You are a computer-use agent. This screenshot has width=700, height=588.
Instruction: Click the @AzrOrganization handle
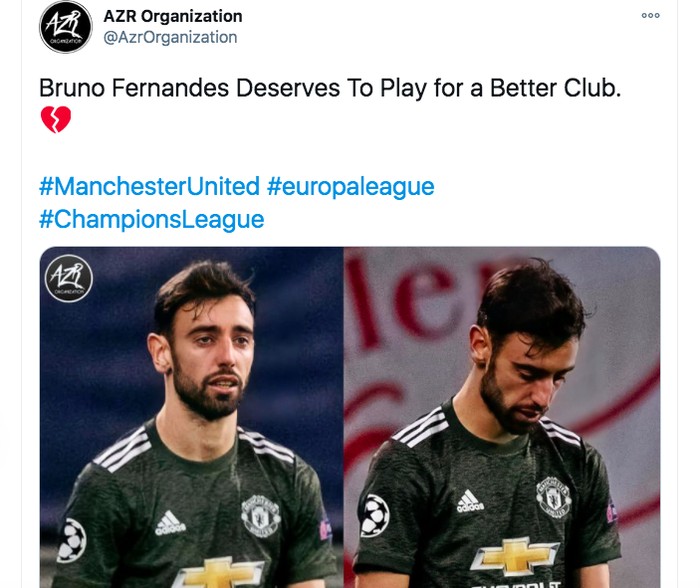click(170, 38)
